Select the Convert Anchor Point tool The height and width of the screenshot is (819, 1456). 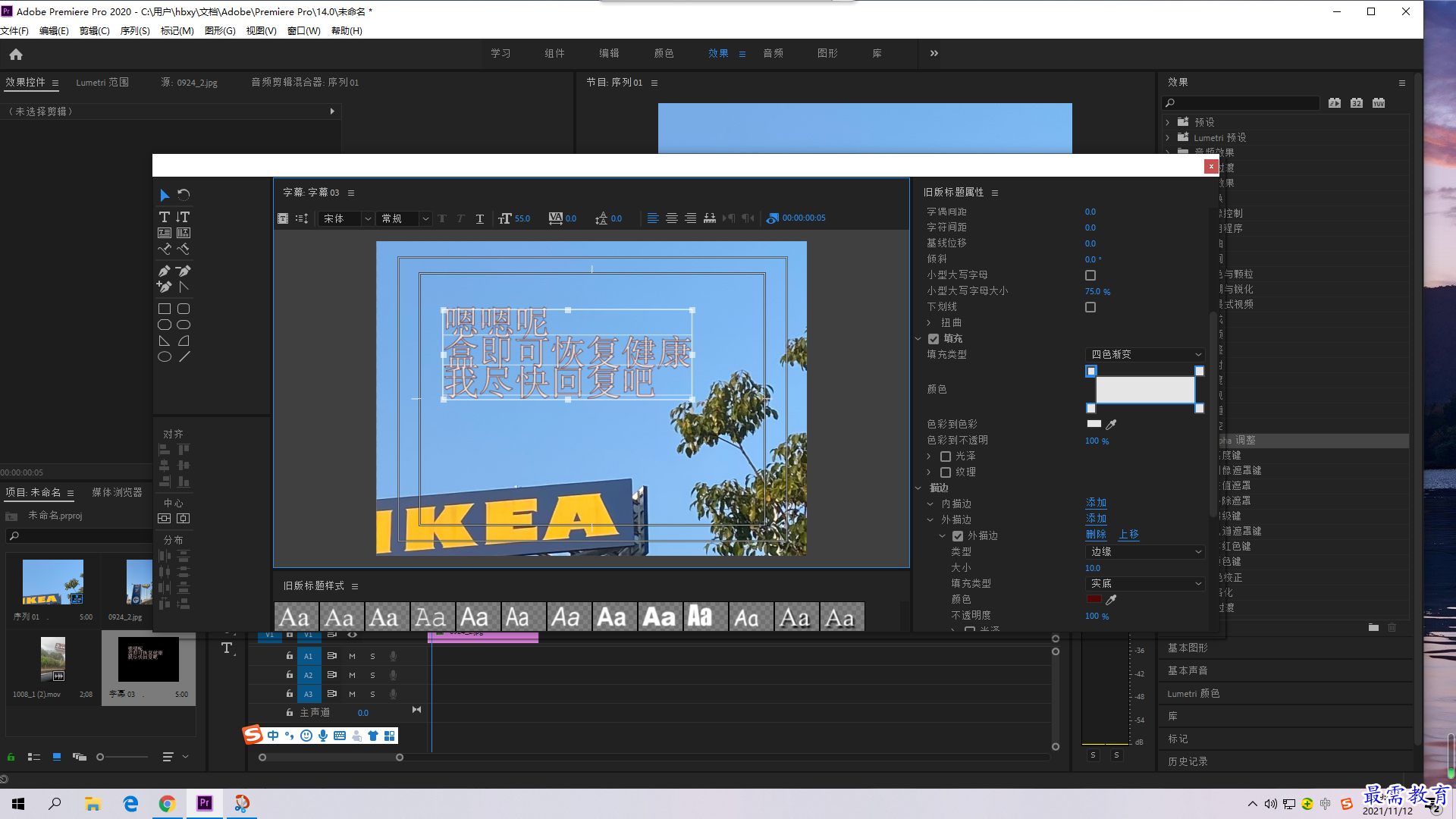(x=184, y=287)
